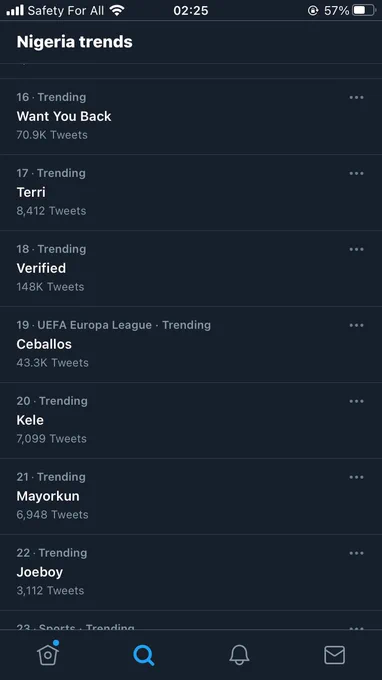Open more options for Verified trend
Viewport: 382px width, 680px height.
tap(356, 249)
